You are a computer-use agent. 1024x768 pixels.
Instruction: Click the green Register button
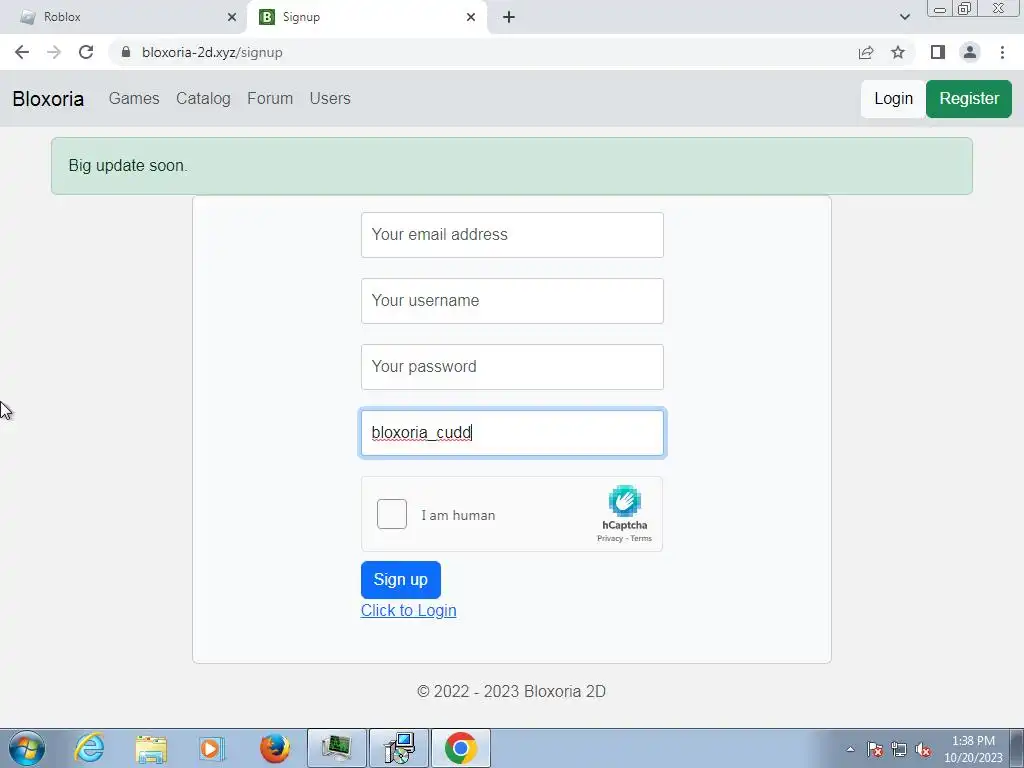coord(968,99)
